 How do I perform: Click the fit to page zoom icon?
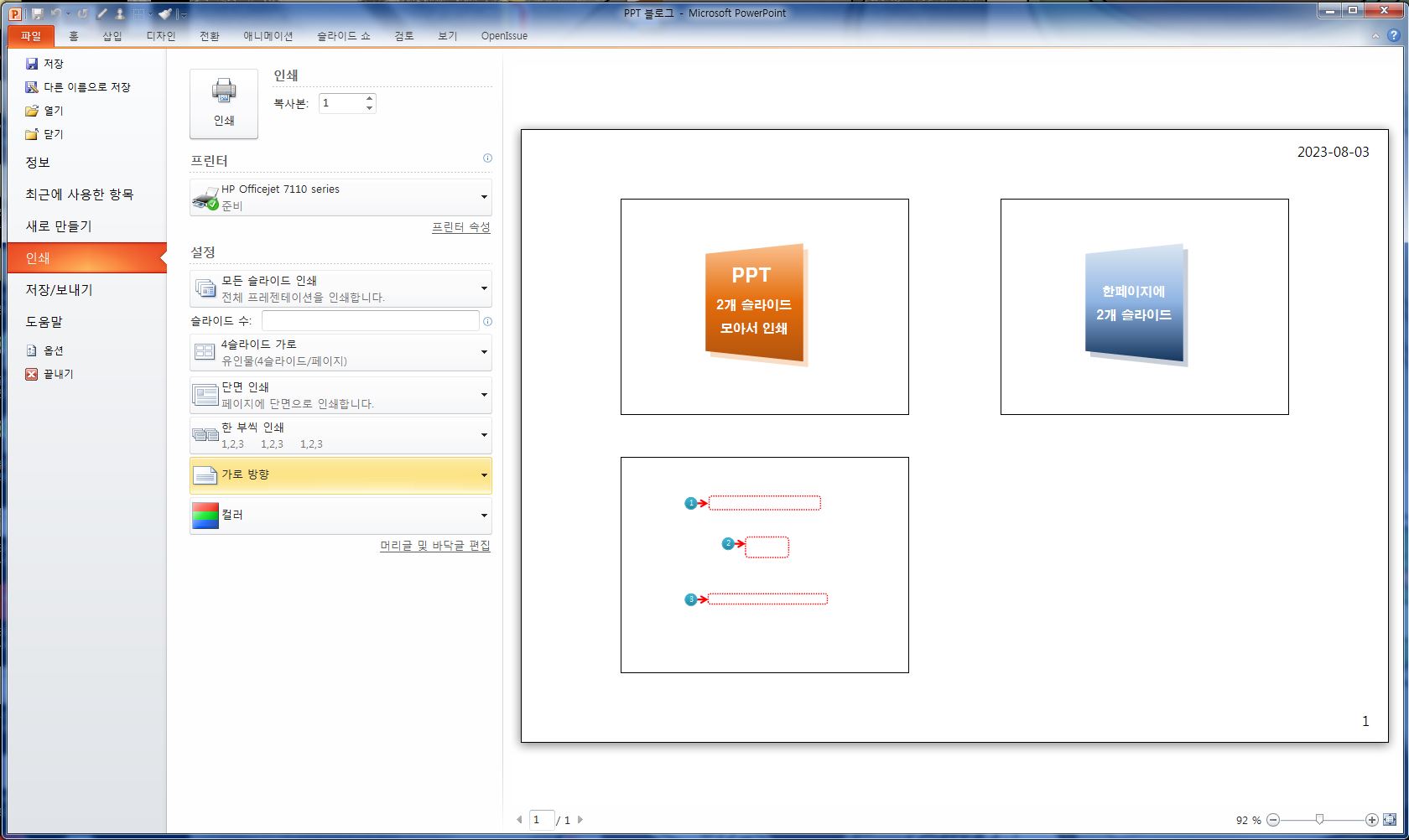[1390, 820]
